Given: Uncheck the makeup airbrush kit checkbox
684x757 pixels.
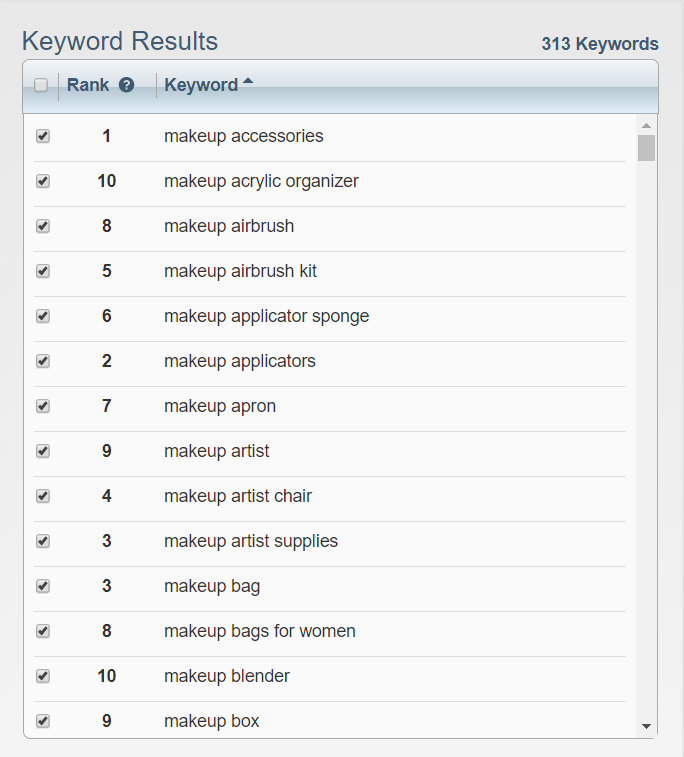Looking at the screenshot, I should click(x=43, y=271).
